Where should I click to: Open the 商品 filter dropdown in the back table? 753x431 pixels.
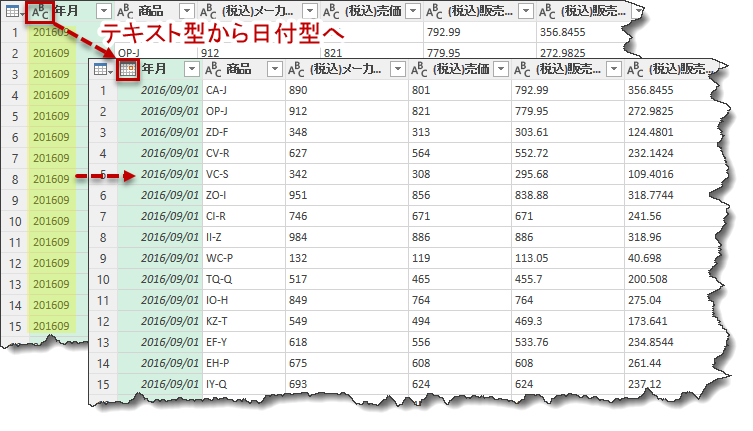[186, 11]
